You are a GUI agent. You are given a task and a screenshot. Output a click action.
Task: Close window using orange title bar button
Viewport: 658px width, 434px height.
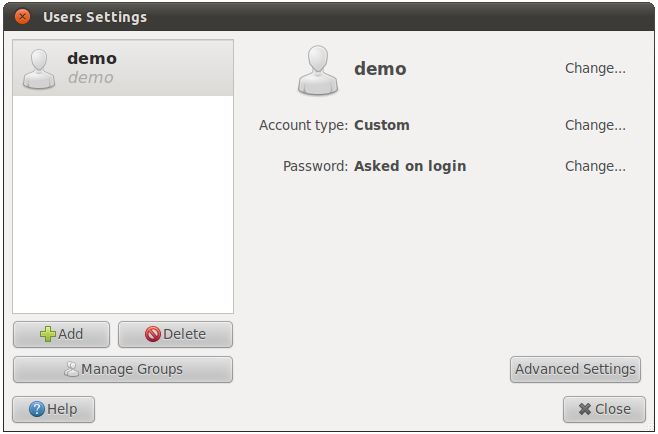tap(22, 17)
